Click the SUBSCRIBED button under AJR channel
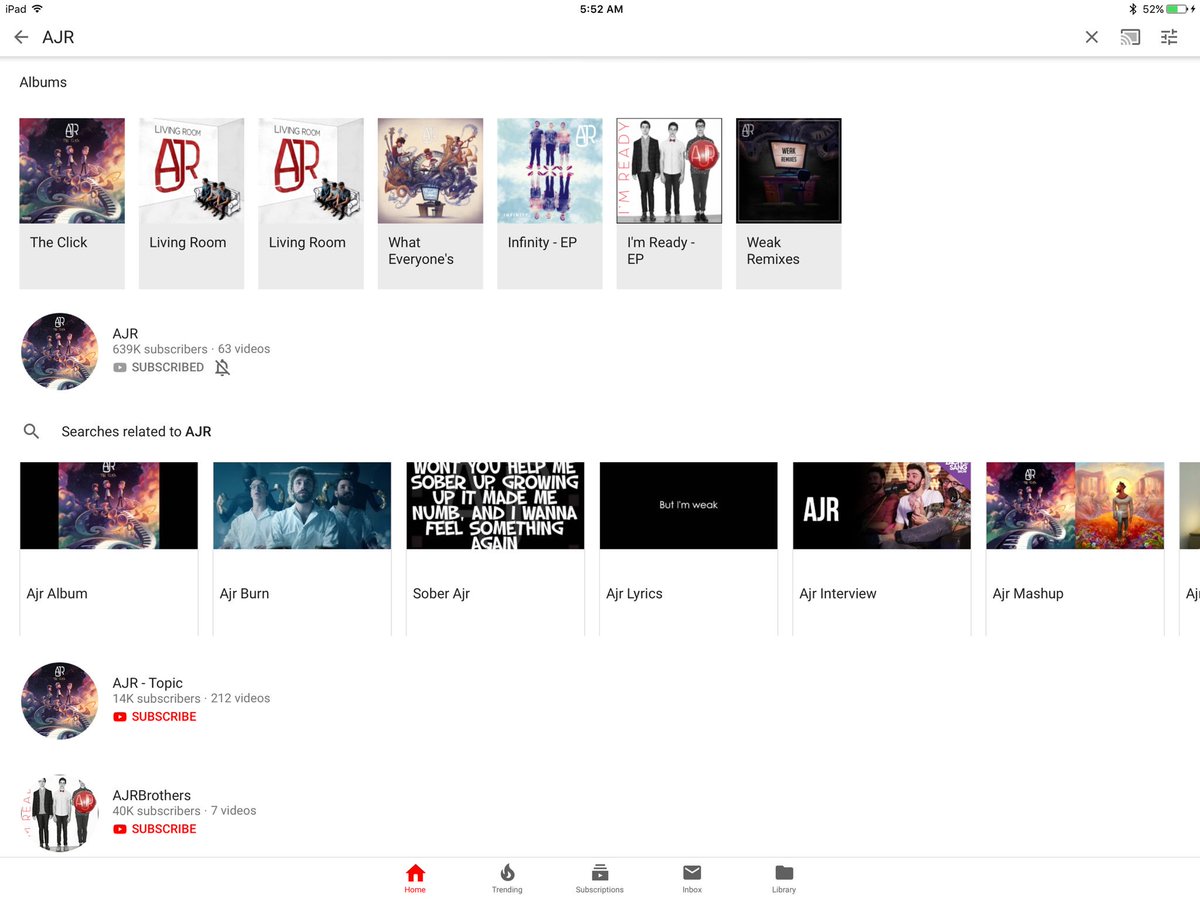The height and width of the screenshot is (899, 1200). 158,367
